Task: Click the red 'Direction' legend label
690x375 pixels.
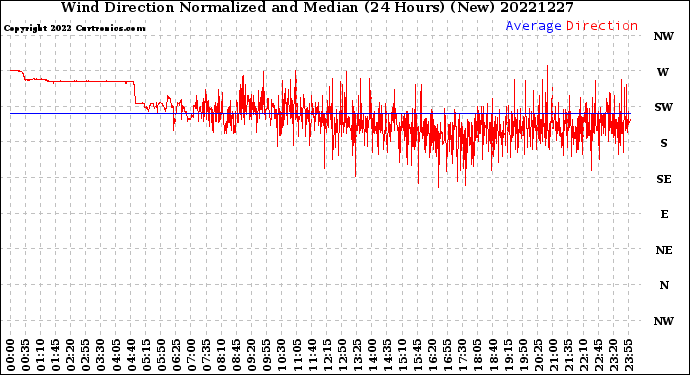Action: click(602, 26)
